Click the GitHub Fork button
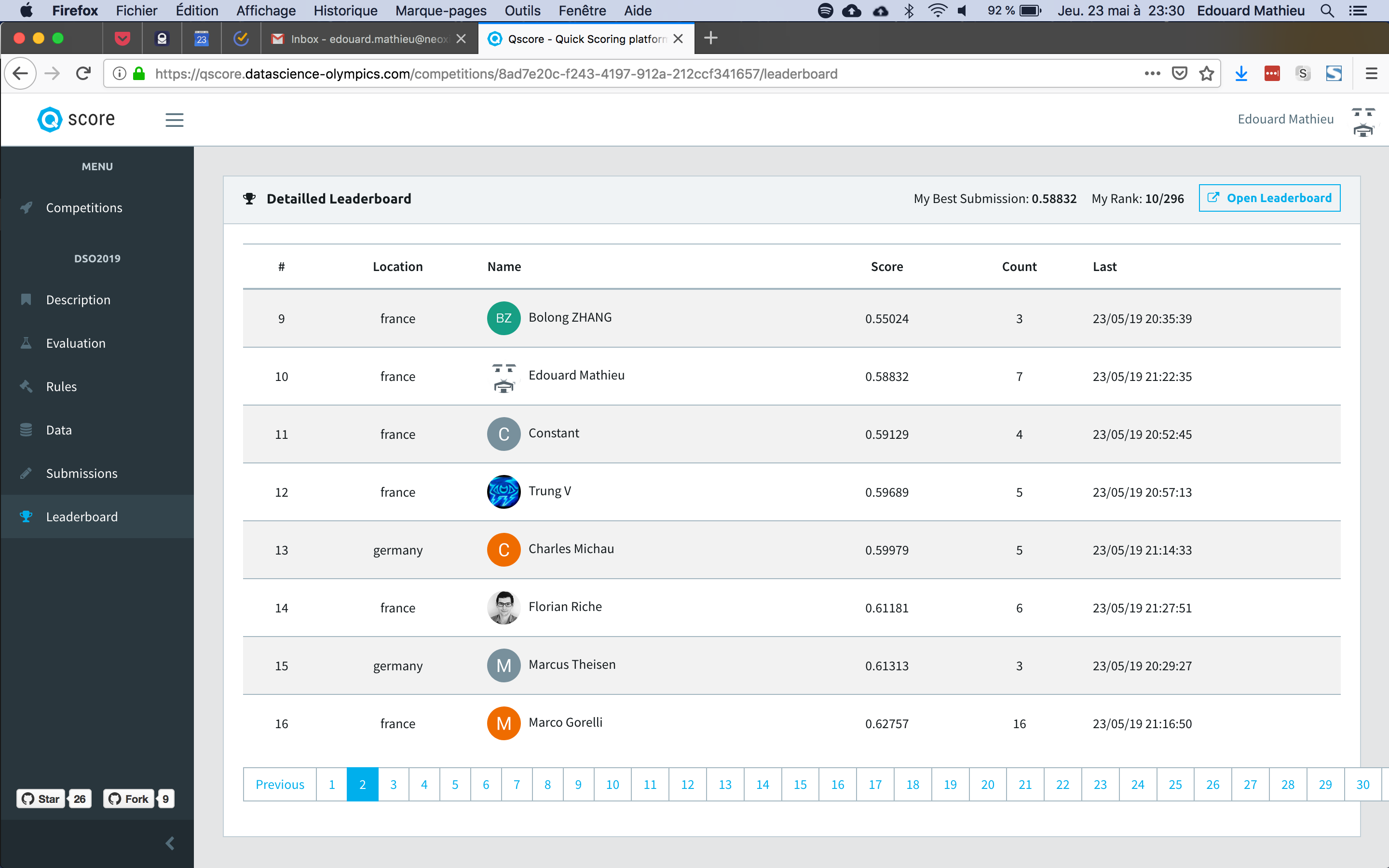Image resolution: width=1389 pixels, height=868 pixels. (x=129, y=799)
